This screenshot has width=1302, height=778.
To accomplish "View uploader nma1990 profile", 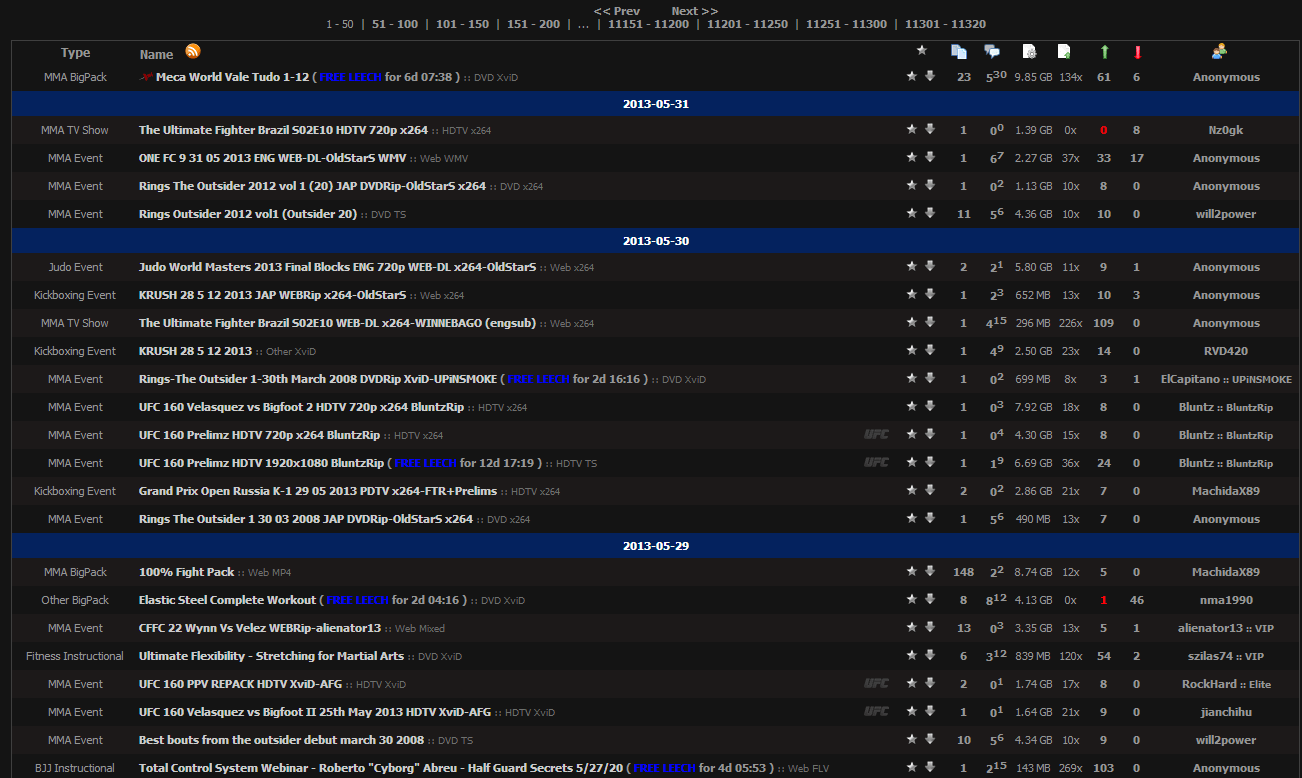I will pyautogui.click(x=1226, y=600).
